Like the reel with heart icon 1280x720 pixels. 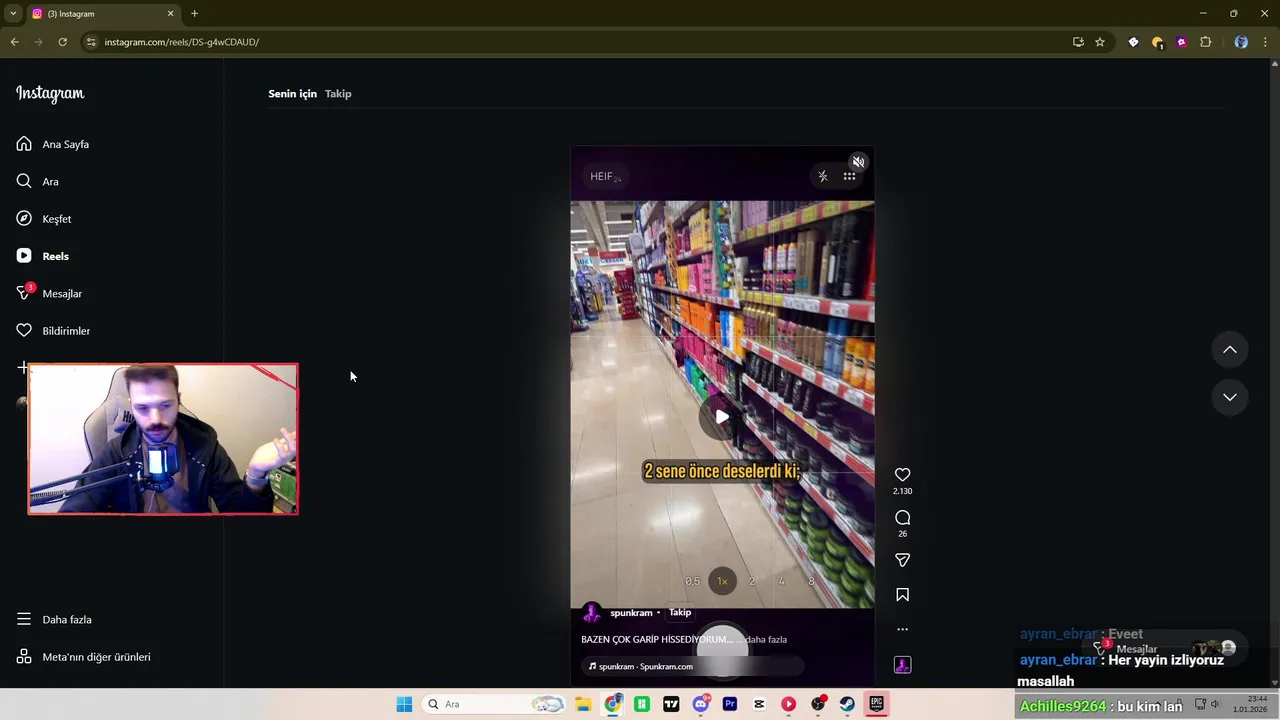[x=902, y=475]
